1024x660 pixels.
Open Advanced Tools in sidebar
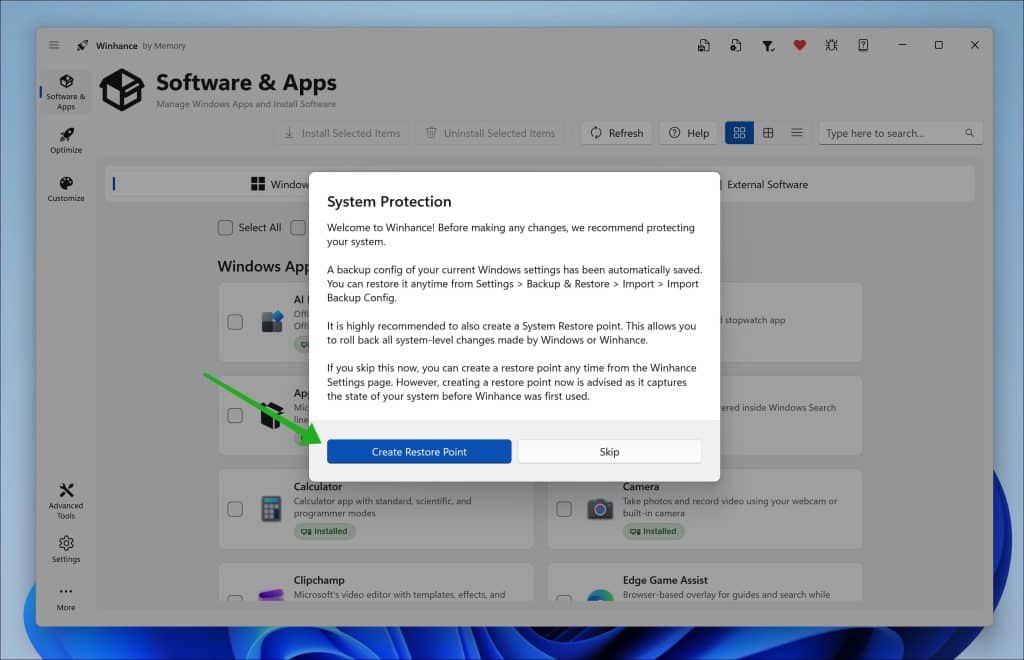[x=66, y=501]
